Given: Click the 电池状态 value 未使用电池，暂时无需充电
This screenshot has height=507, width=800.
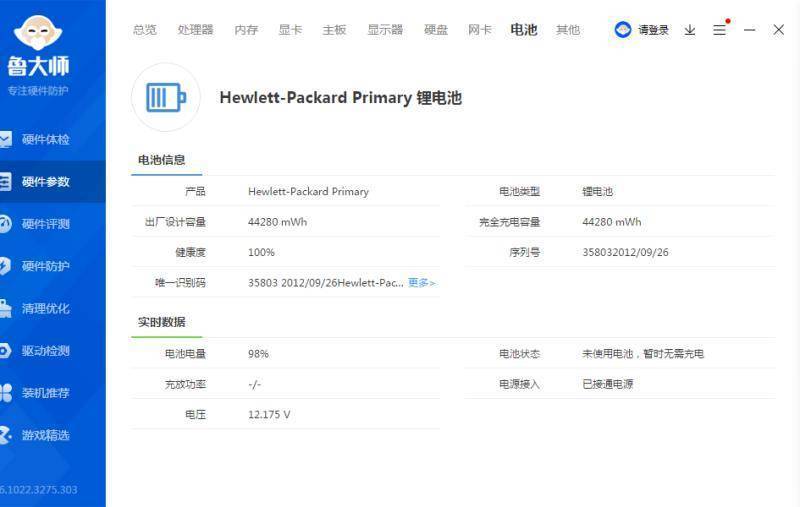Looking at the screenshot, I should point(643,354).
